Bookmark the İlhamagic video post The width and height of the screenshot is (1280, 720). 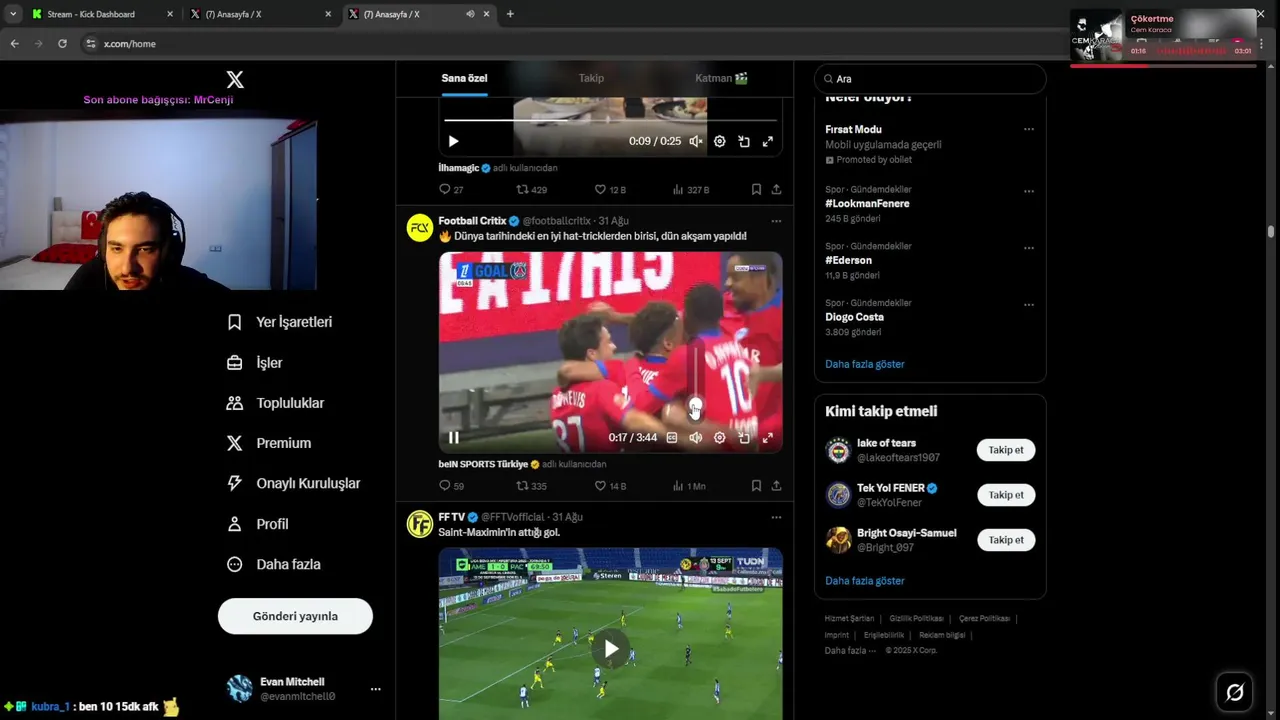pyautogui.click(x=756, y=190)
